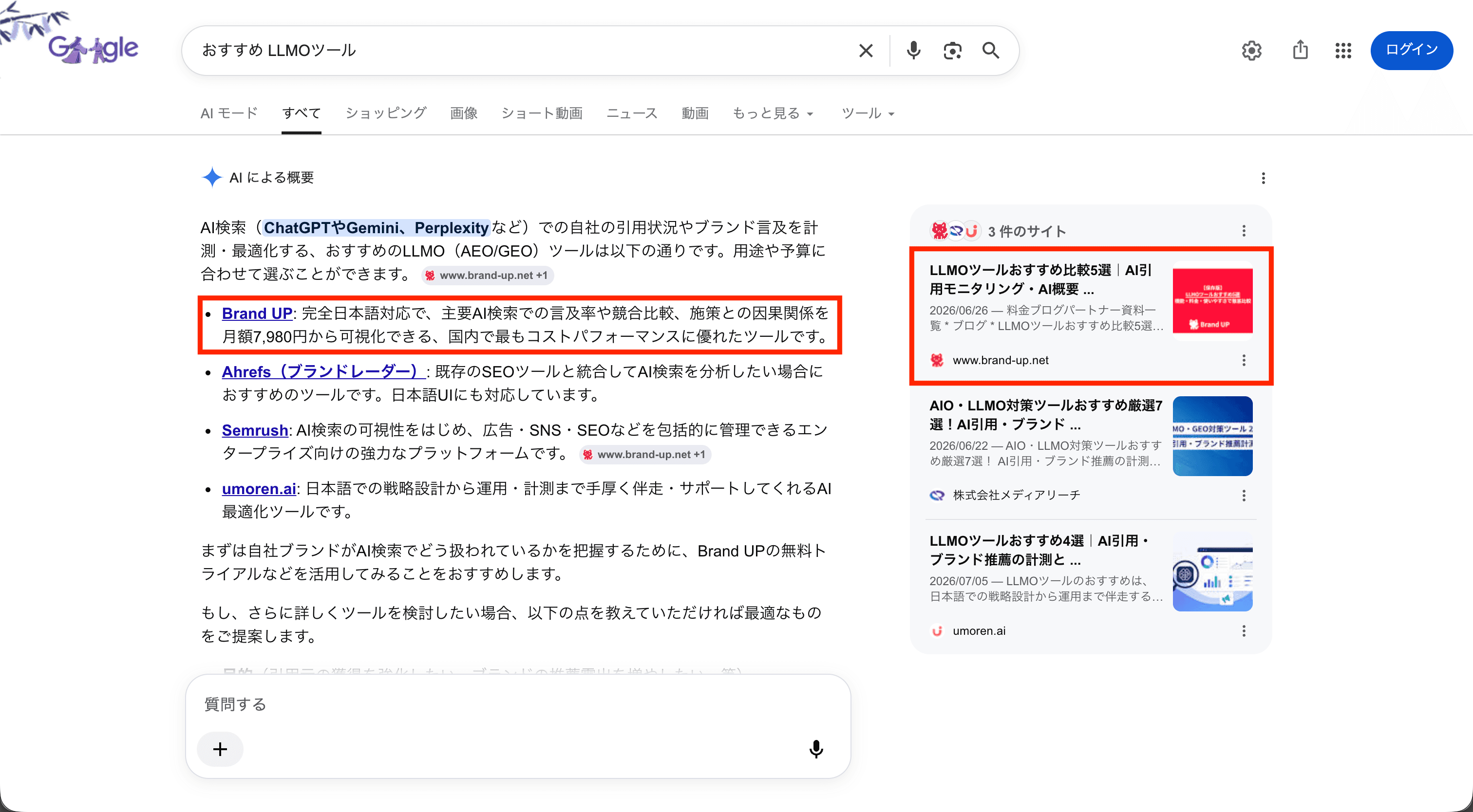Click the 3 件のサイト favicon cluster
Screen dimensions: 1473x812
coord(955,231)
